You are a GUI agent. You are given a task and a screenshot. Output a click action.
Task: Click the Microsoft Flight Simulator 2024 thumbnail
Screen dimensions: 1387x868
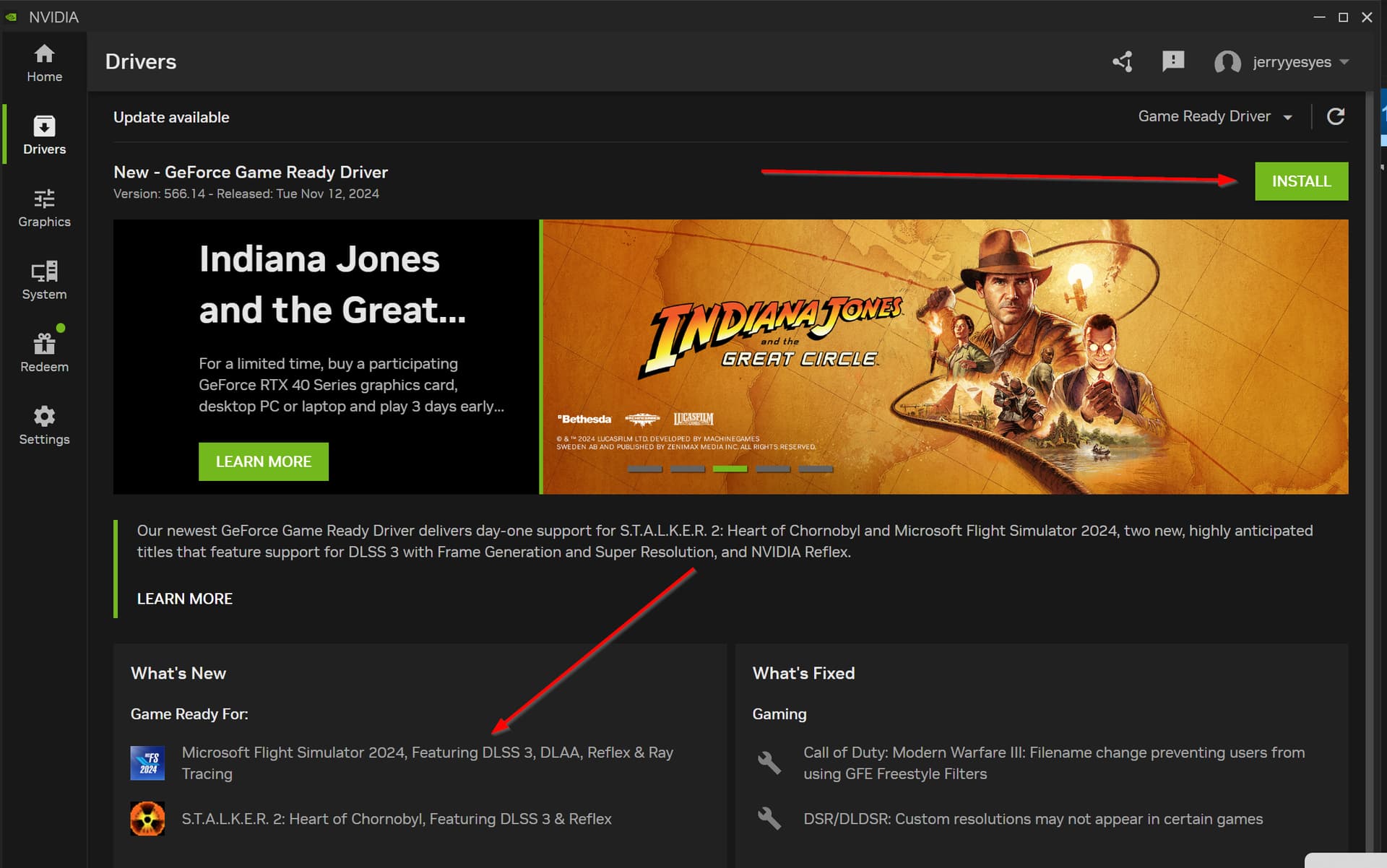(147, 763)
